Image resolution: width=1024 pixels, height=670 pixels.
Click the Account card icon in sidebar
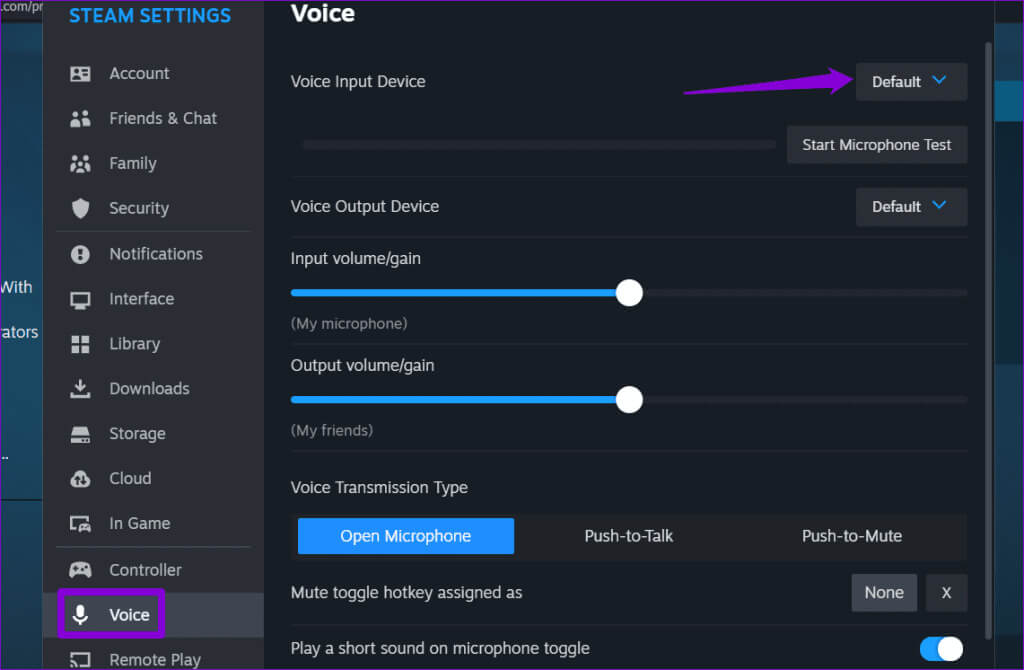[81, 74]
